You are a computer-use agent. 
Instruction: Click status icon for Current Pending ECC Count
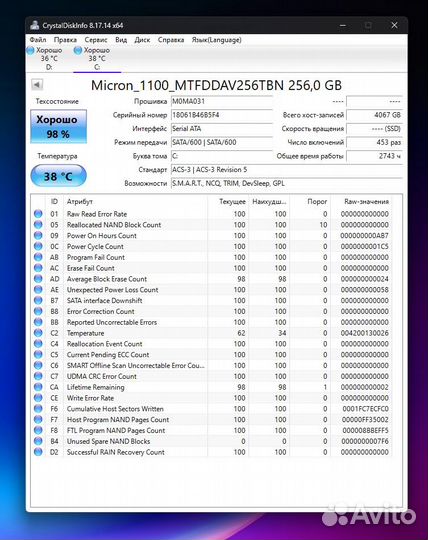[38, 354]
